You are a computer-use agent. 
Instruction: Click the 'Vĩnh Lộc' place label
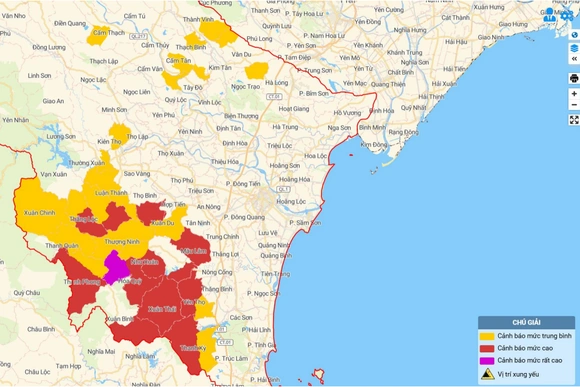[209, 102]
